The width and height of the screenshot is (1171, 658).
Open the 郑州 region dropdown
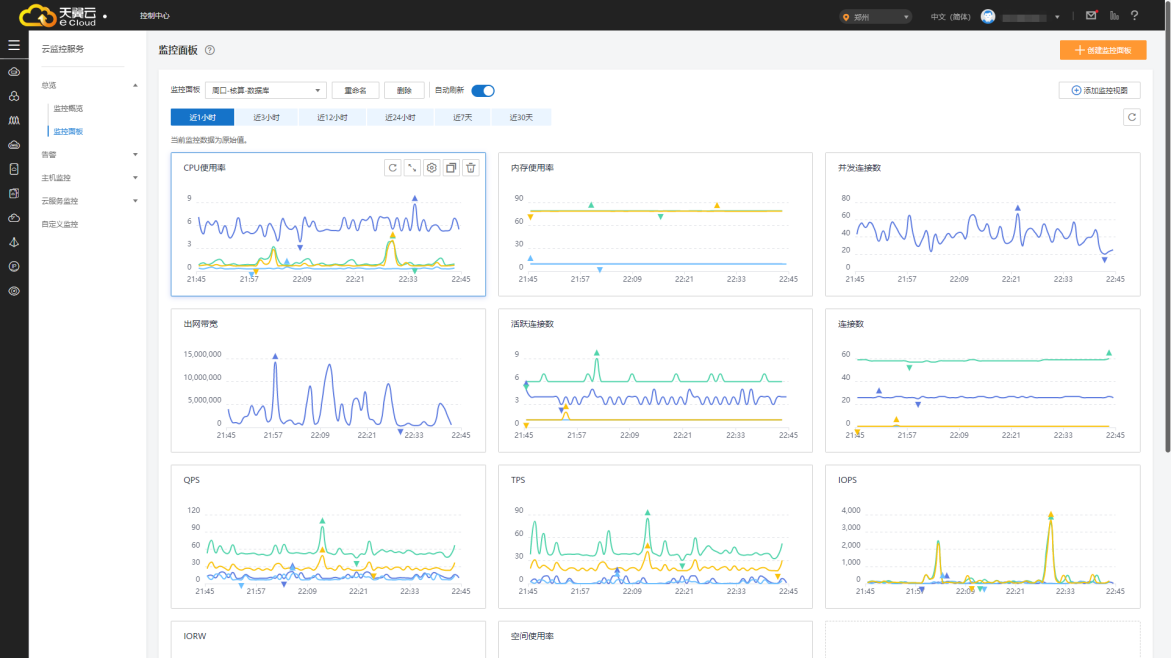tap(876, 17)
